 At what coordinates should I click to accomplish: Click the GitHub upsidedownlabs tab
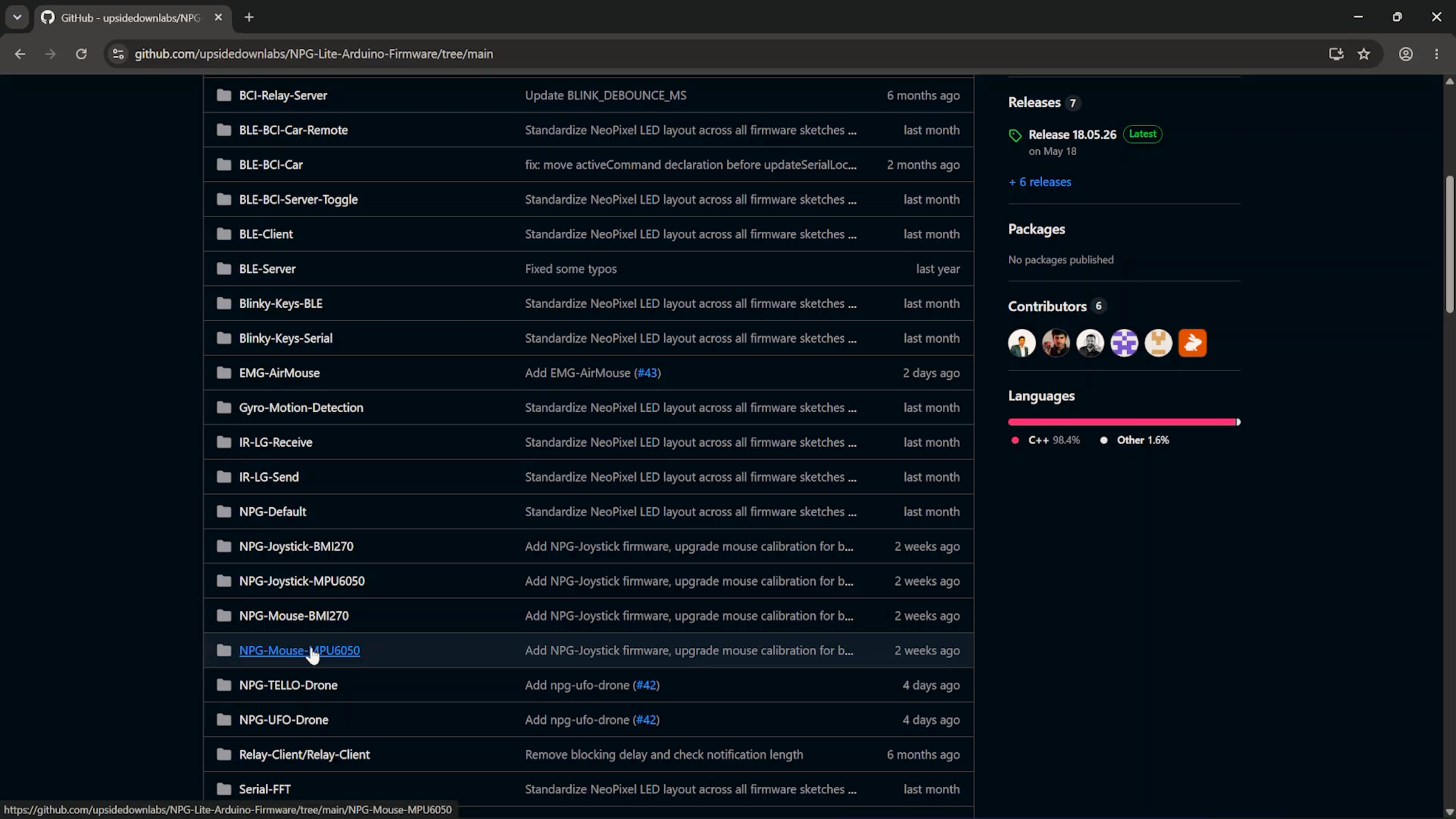click(x=132, y=18)
